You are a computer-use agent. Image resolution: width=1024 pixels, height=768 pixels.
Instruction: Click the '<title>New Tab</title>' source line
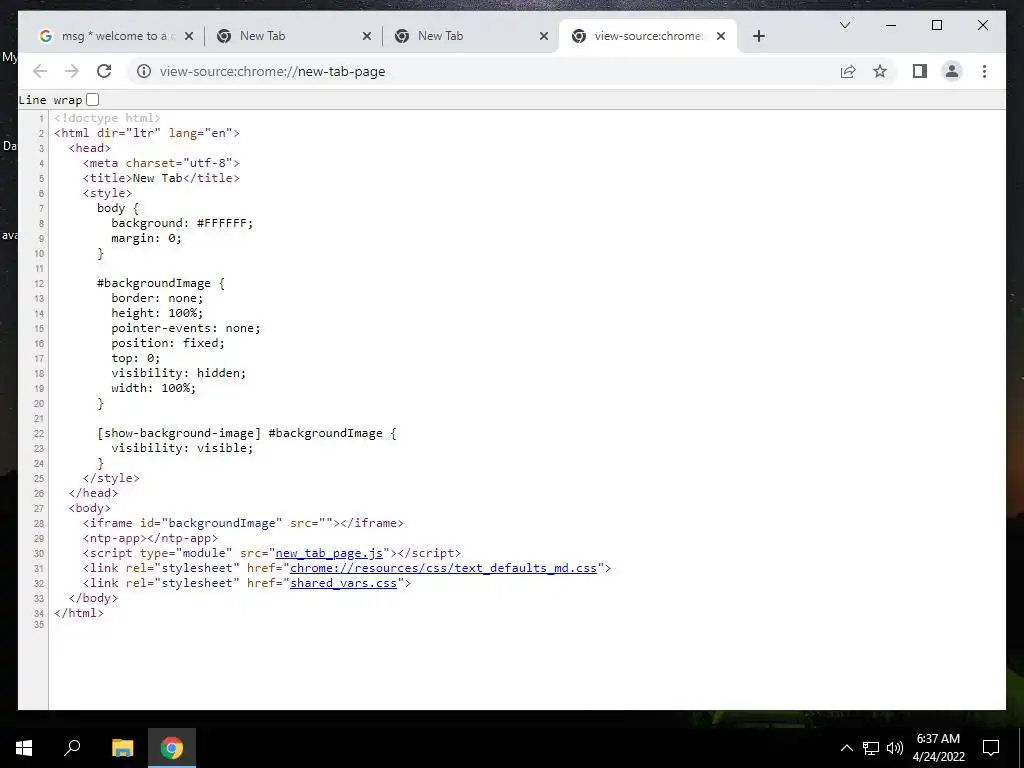point(161,178)
